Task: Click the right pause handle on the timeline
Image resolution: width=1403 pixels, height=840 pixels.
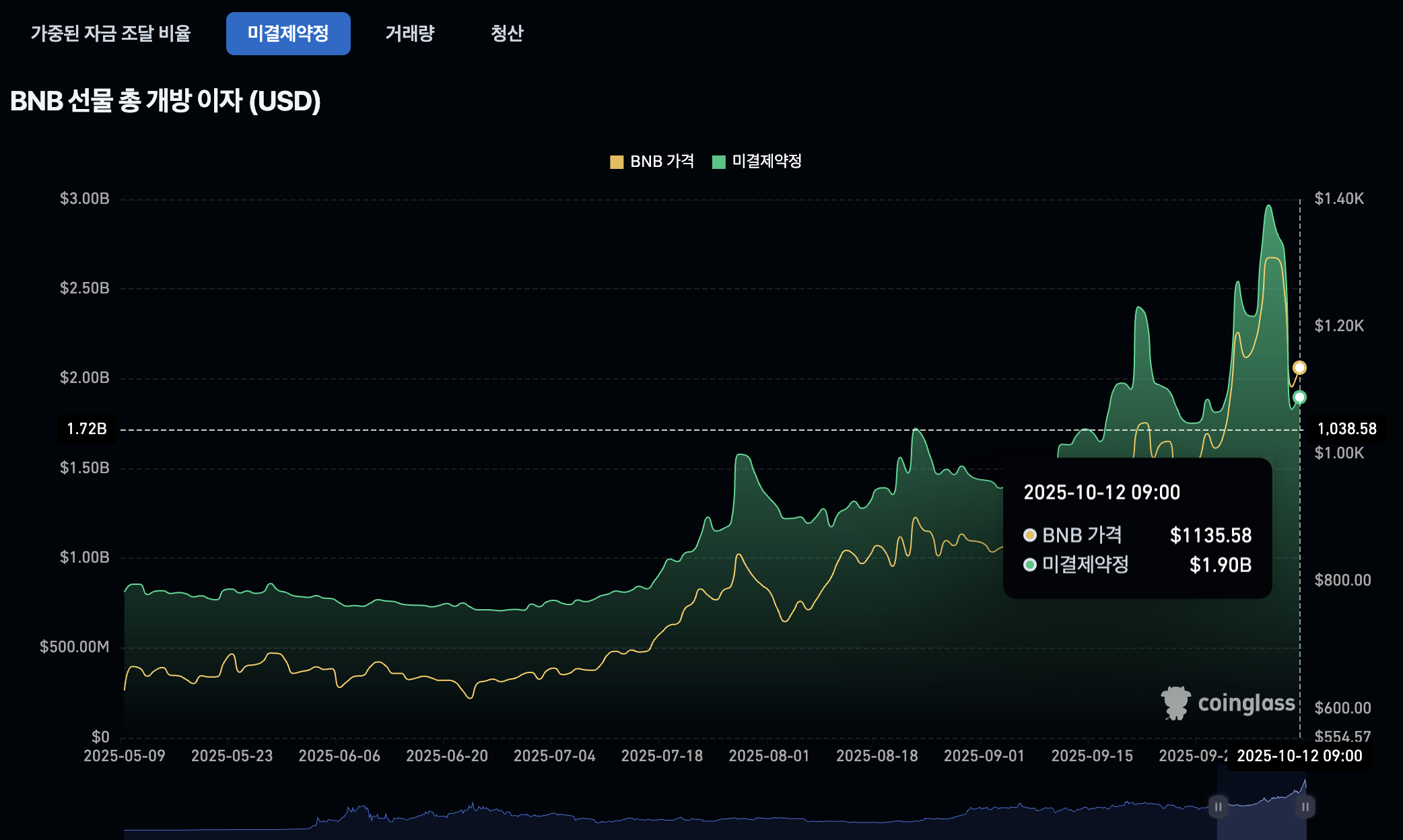Action: click(x=1305, y=806)
